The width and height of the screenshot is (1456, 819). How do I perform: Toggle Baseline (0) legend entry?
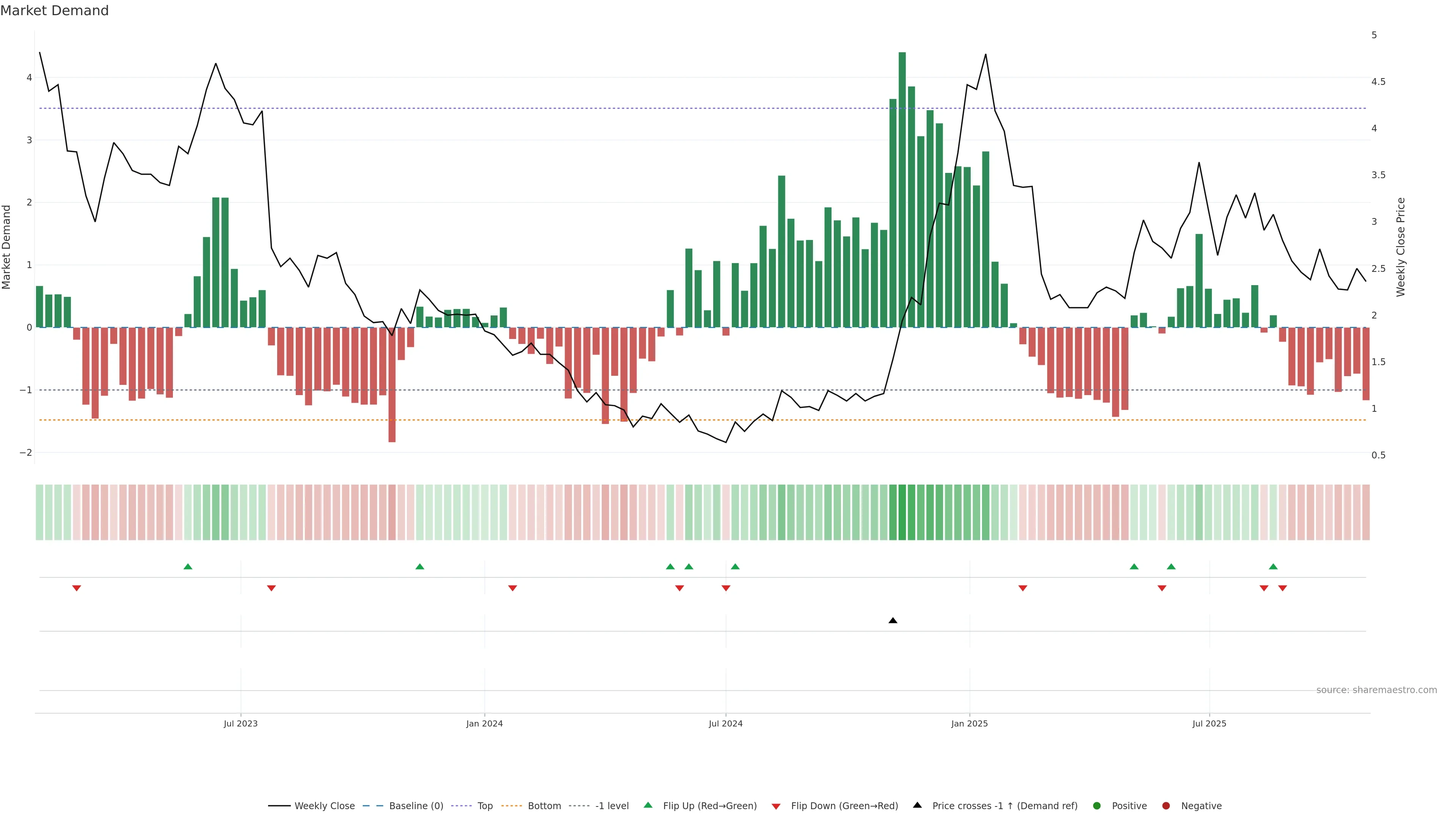[x=416, y=805]
